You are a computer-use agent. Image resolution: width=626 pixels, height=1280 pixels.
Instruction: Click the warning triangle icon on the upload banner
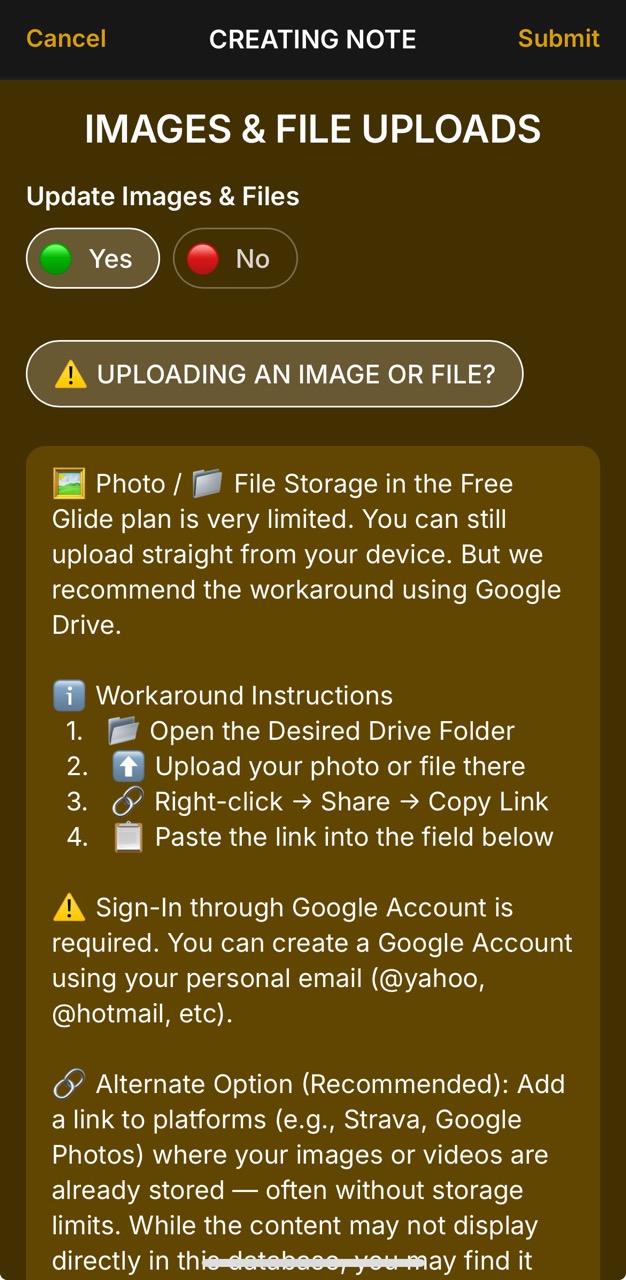click(70, 374)
